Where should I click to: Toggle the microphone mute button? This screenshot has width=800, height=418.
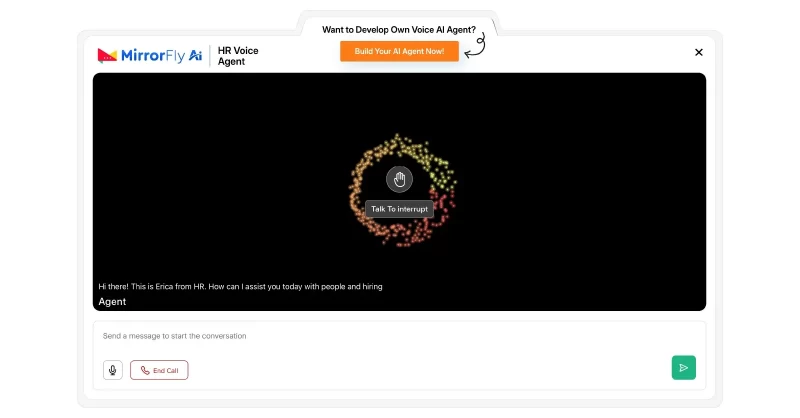pyautogui.click(x=113, y=370)
